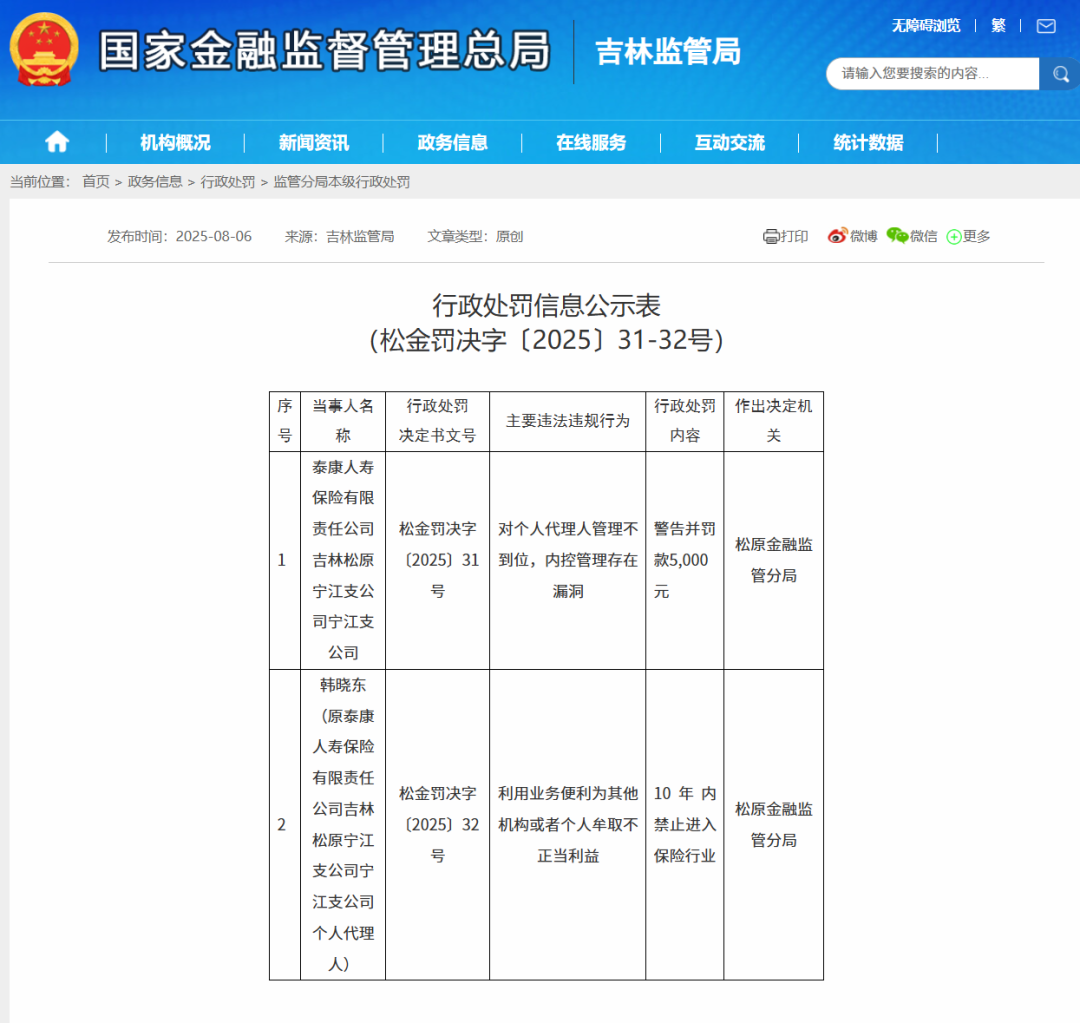Click the publish date 2025-08-06
Screen dimensions: 1080x1023
point(214,236)
